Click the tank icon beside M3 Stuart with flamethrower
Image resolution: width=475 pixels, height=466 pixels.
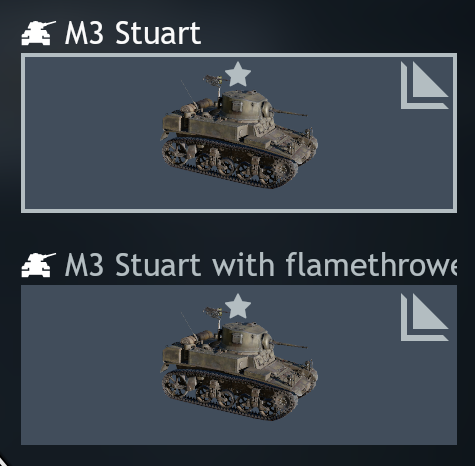click(38, 265)
